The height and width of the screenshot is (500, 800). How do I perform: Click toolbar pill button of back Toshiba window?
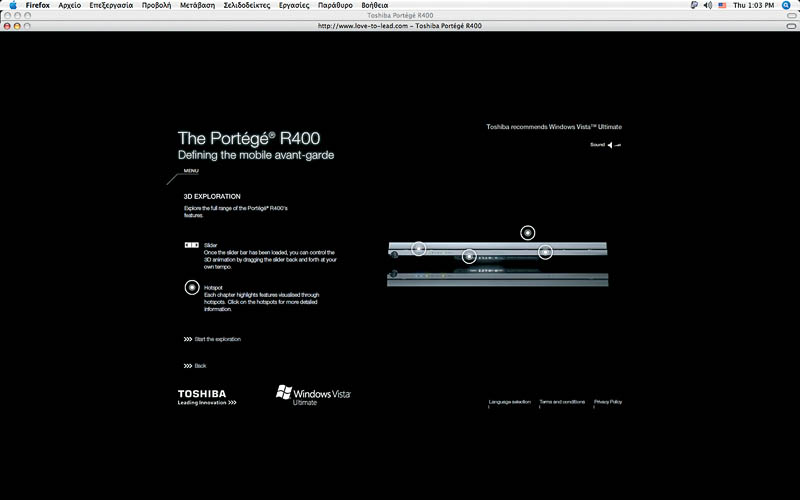[791, 15]
